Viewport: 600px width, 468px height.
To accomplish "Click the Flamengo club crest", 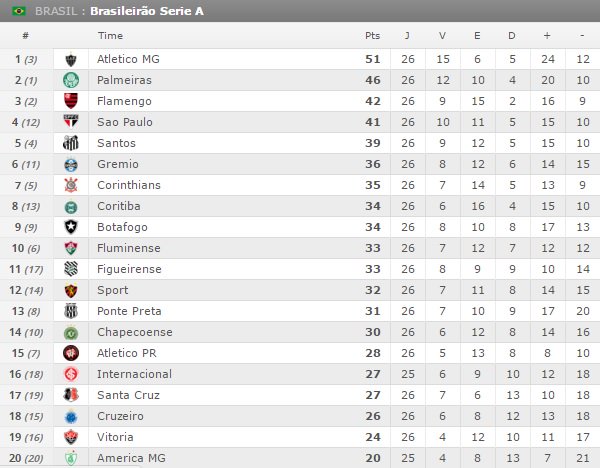I will [x=71, y=101].
